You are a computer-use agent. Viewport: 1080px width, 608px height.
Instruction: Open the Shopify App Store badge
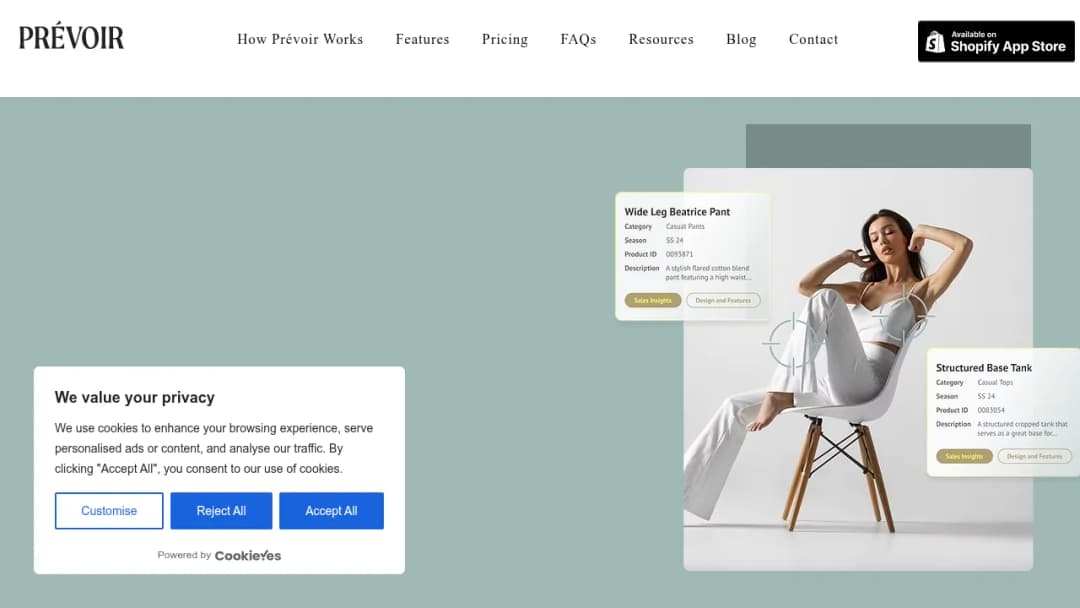[996, 41]
